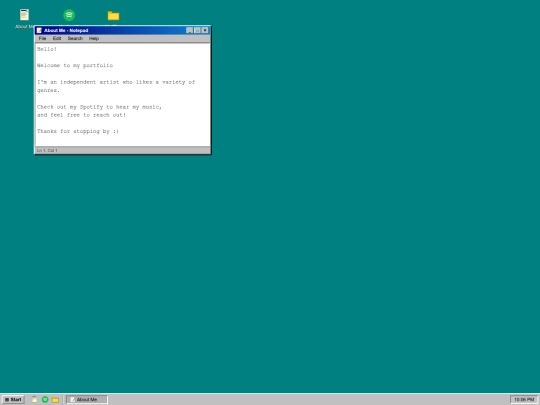
Task: Open the About Me notepad desktop icon
Action: click(x=24, y=15)
